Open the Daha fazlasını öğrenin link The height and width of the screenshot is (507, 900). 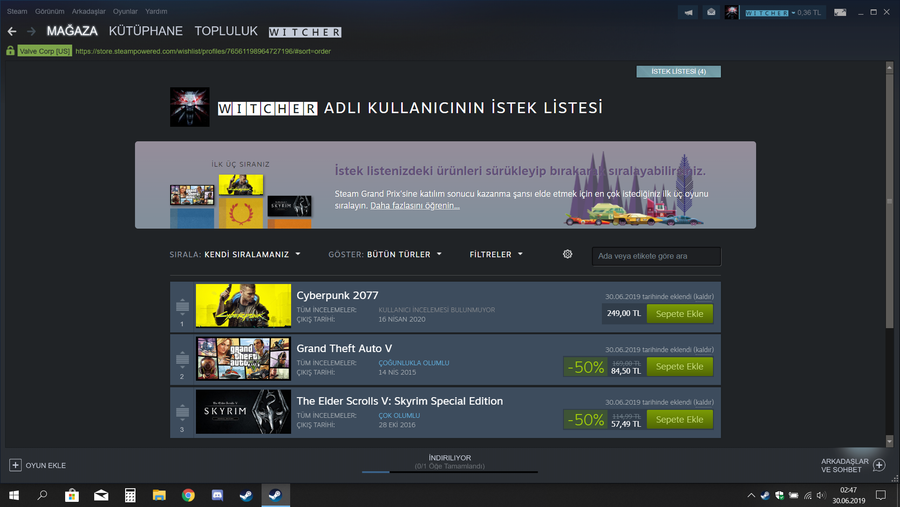pyautogui.click(x=414, y=206)
